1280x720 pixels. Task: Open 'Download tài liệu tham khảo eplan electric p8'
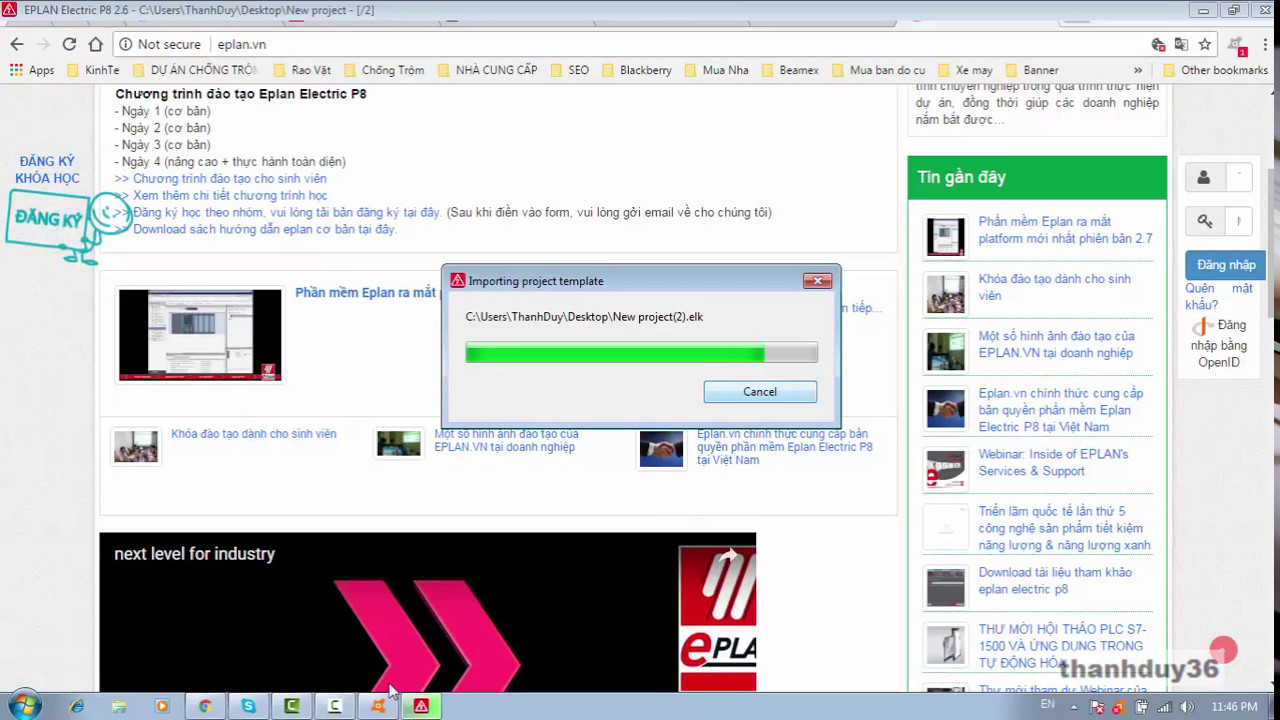coord(1055,581)
